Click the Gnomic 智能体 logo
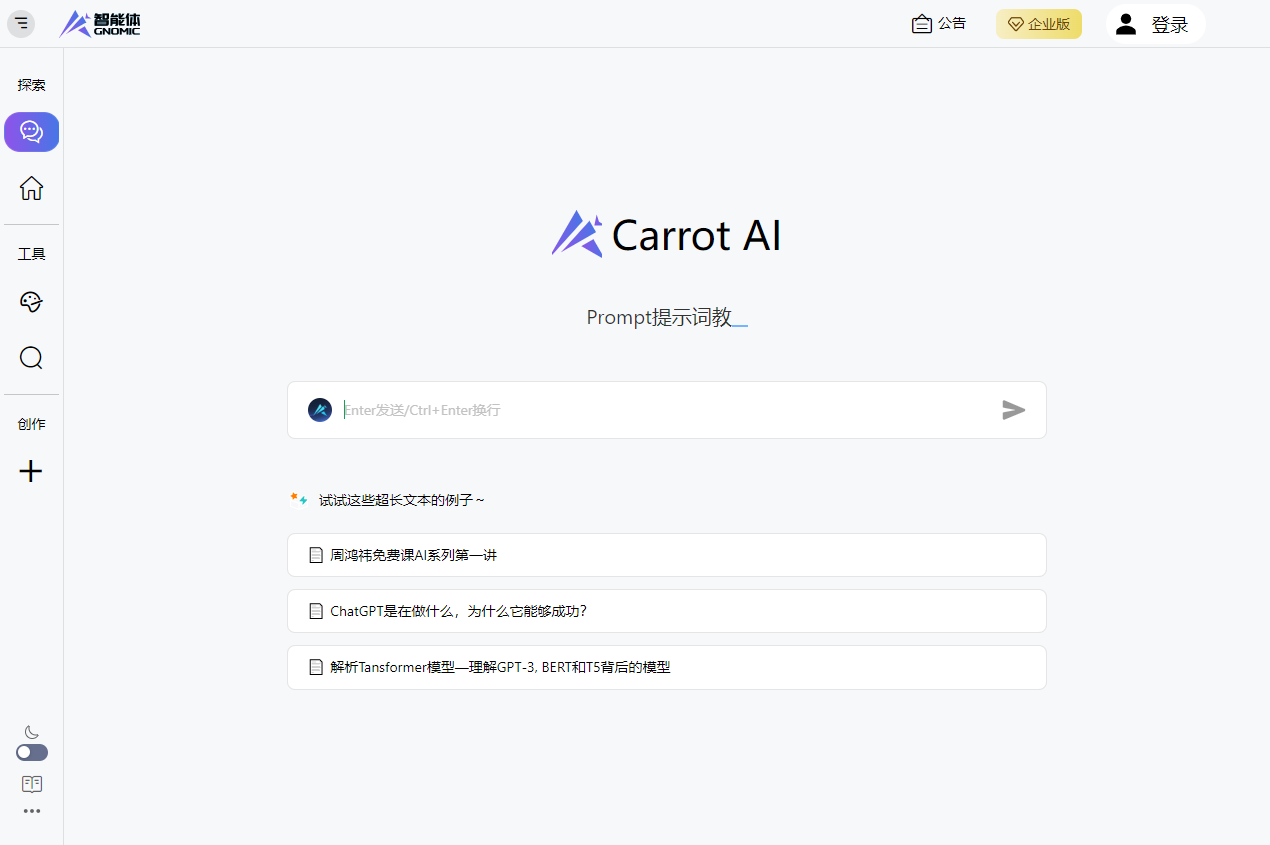This screenshot has width=1270, height=845. (x=100, y=24)
